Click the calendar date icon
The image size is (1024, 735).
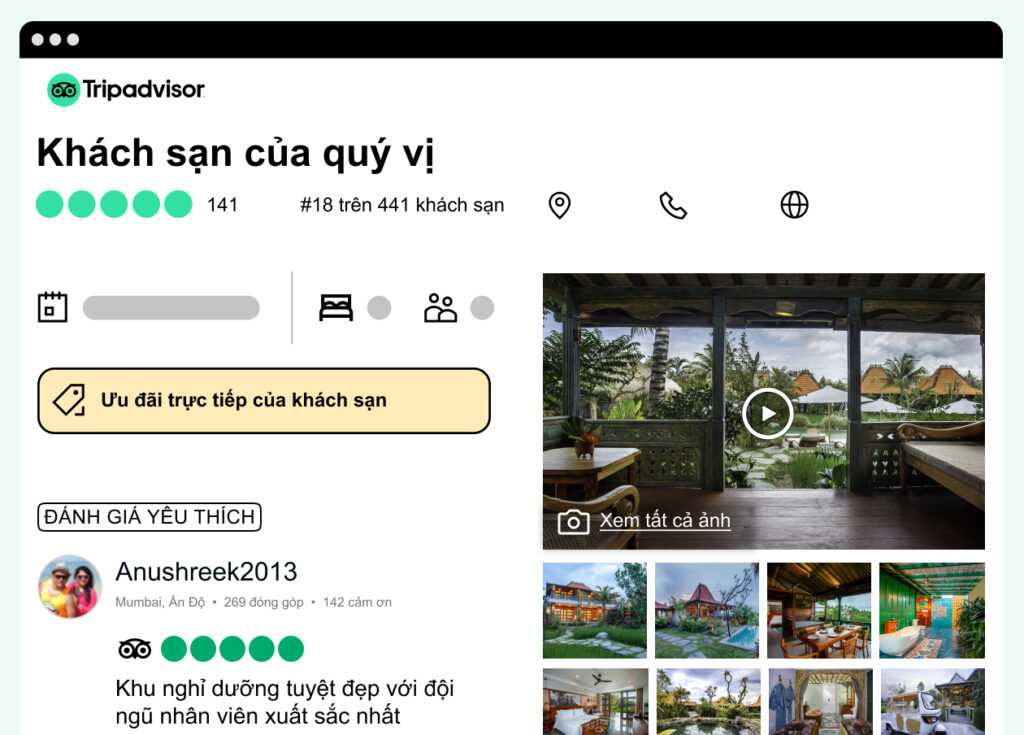(x=52, y=307)
